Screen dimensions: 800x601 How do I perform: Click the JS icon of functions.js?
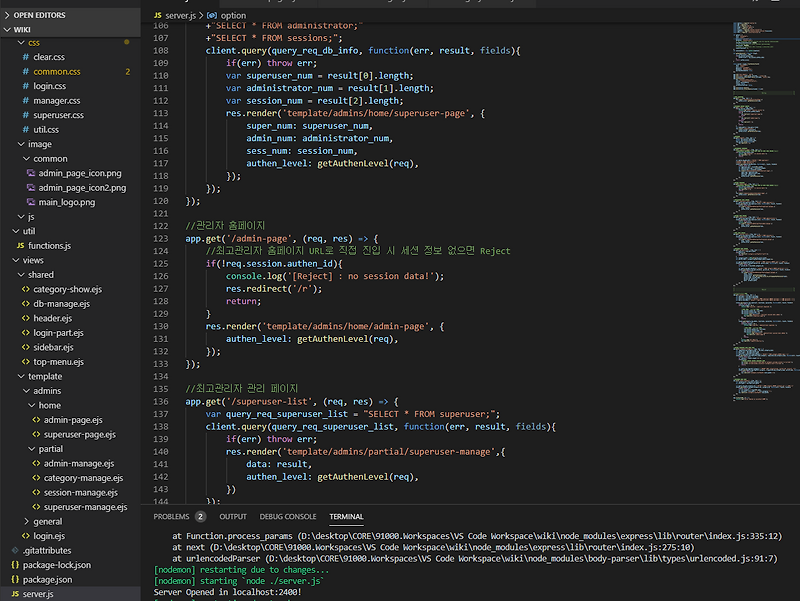coord(19,245)
